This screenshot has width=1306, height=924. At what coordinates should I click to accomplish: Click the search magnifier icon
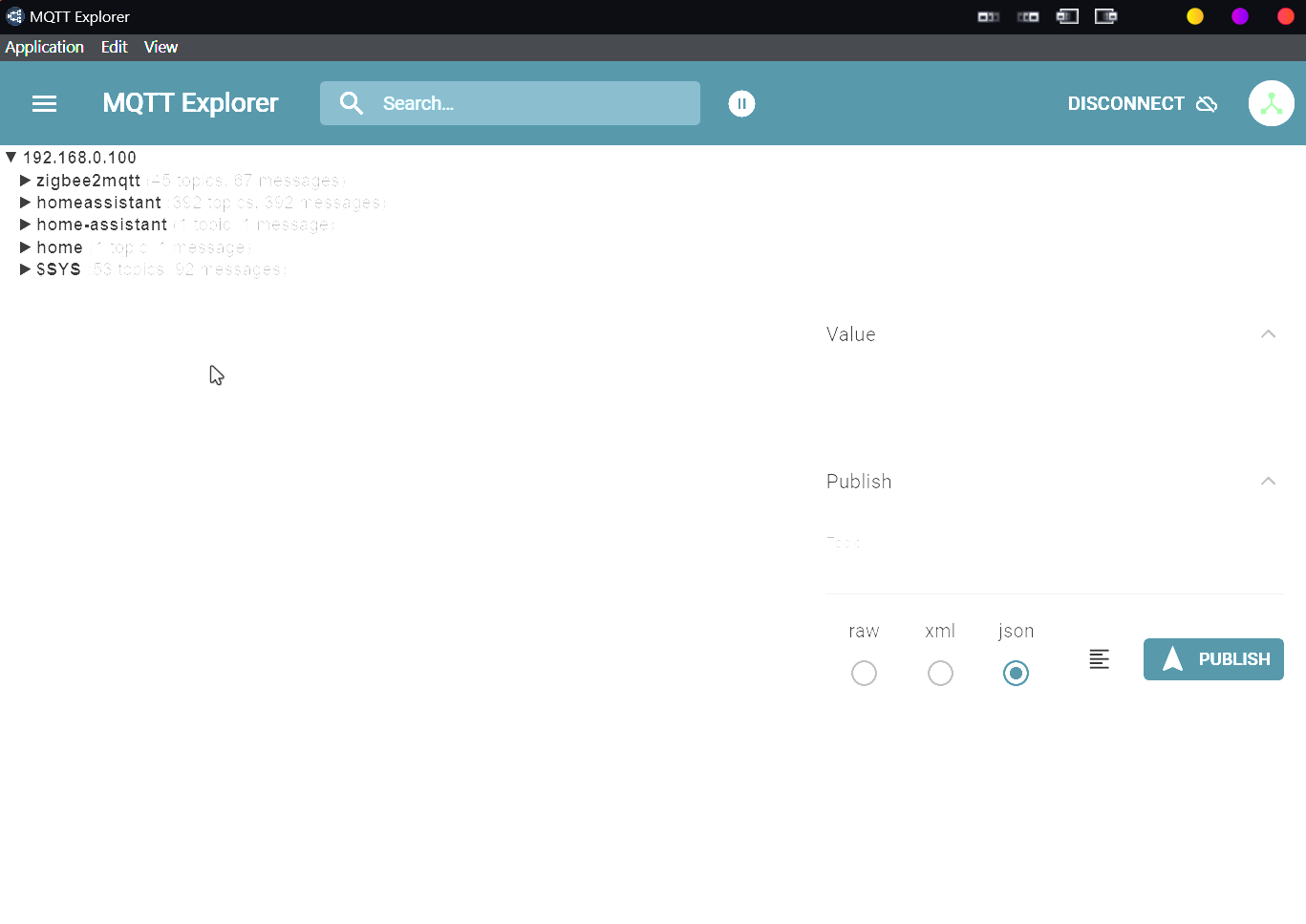(352, 103)
